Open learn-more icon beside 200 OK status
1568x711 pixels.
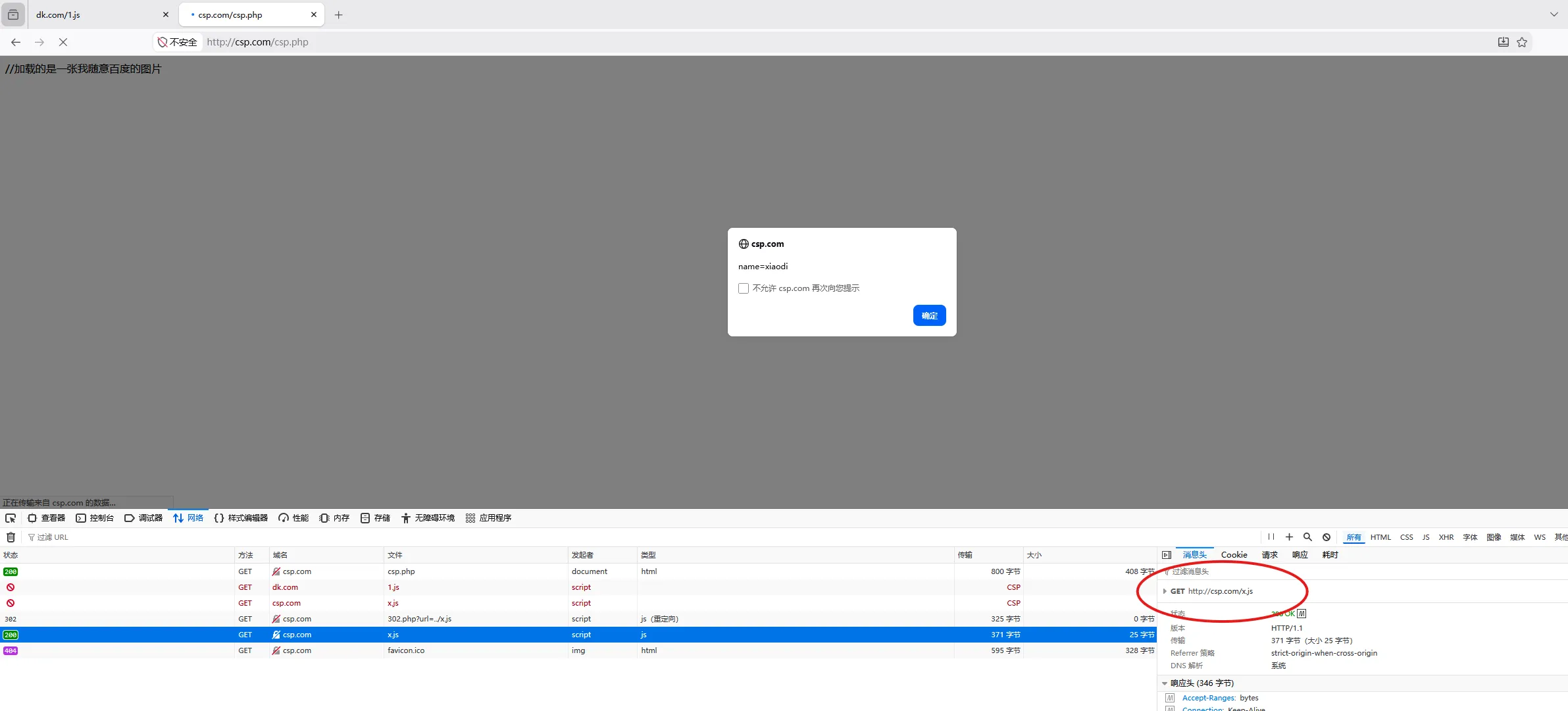click(1301, 614)
